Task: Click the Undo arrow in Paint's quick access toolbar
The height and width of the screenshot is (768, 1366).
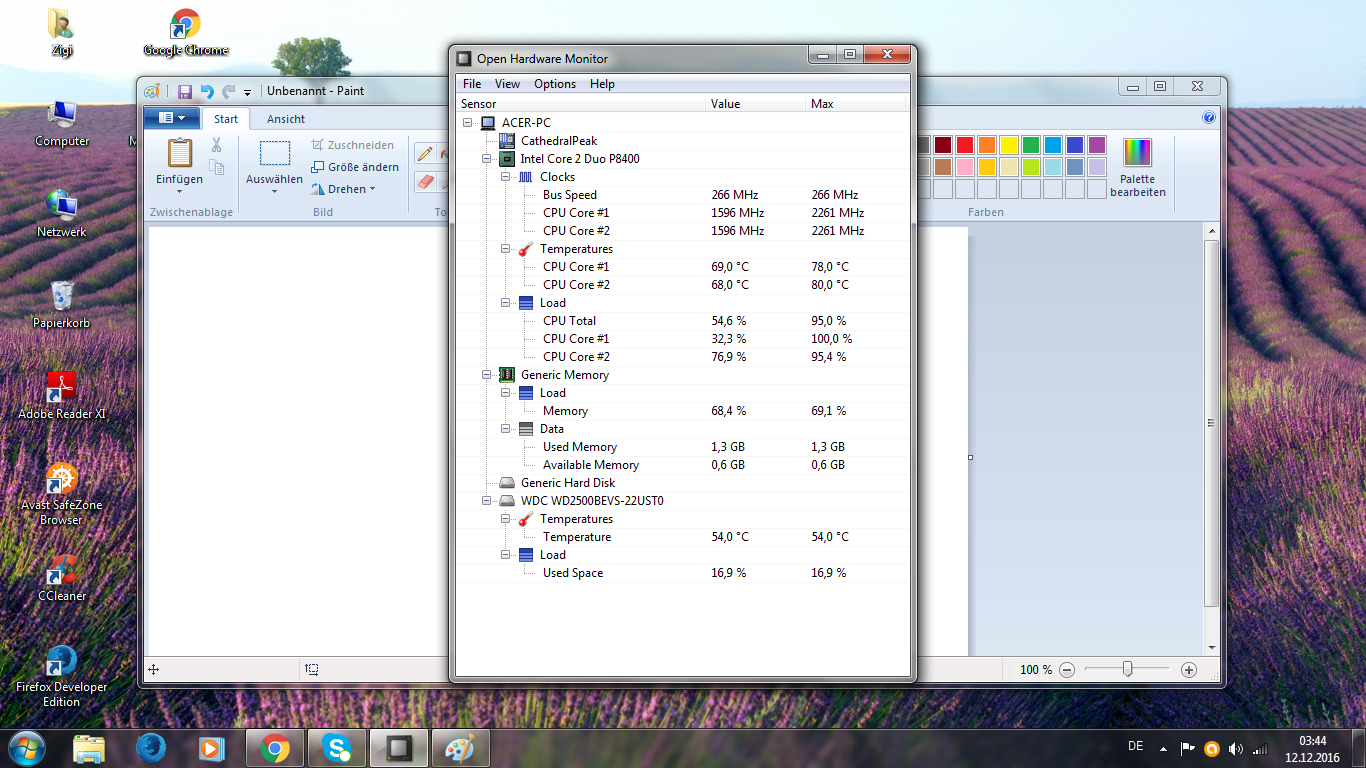Action: pyautogui.click(x=207, y=91)
